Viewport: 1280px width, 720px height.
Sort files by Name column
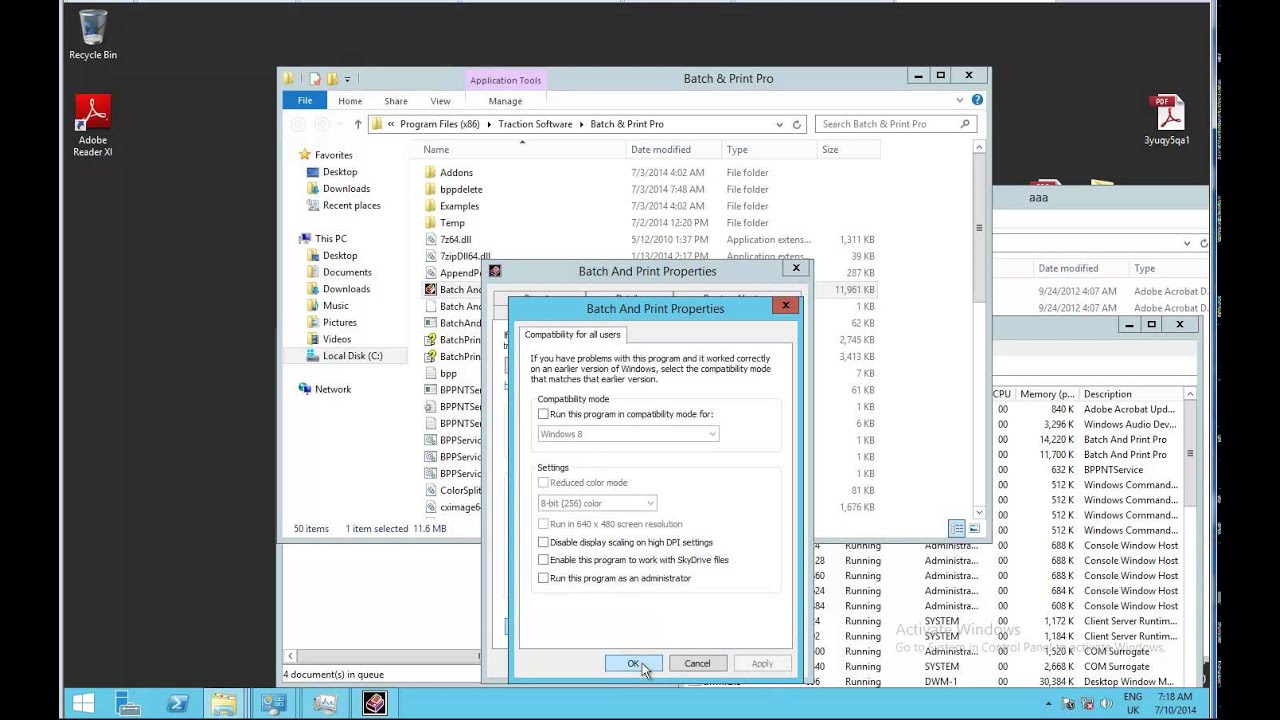pyautogui.click(x=520, y=149)
